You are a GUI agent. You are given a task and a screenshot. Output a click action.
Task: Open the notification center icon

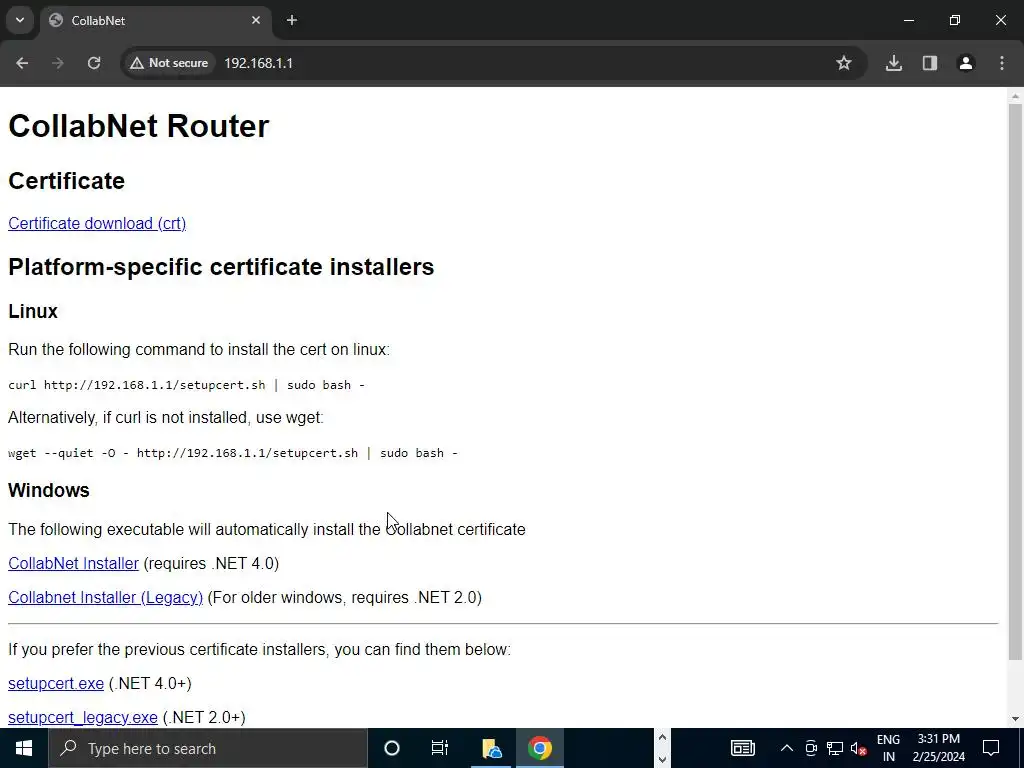click(991, 748)
